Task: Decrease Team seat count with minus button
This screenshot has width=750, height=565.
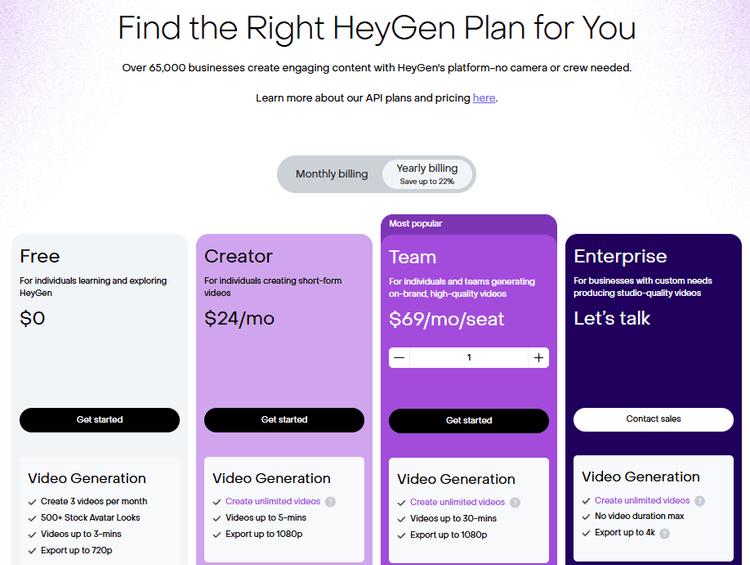Action: click(x=399, y=357)
